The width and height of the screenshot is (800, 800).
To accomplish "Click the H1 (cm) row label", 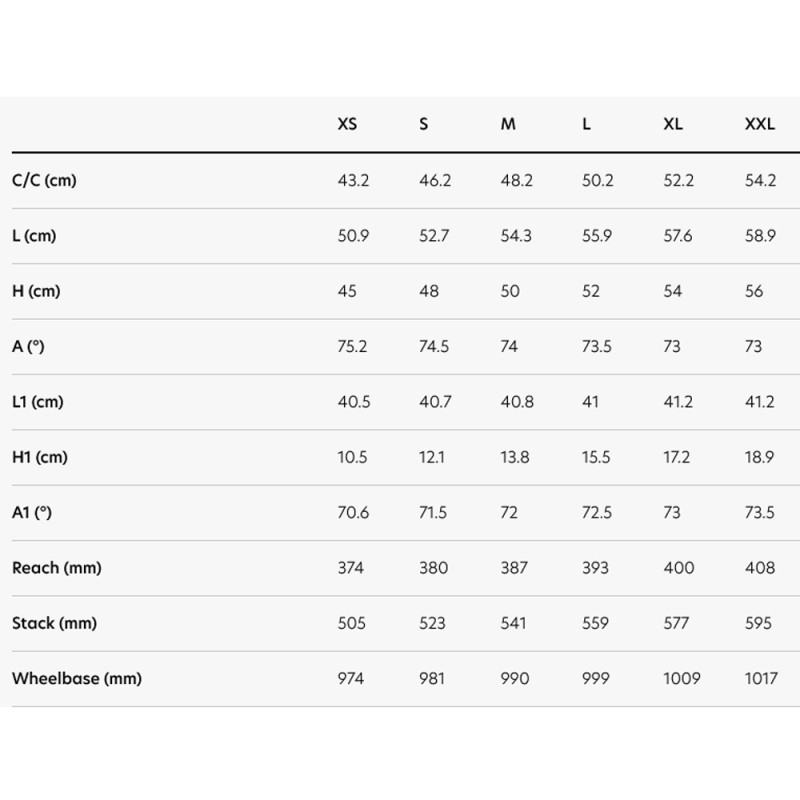I will click(40, 457).
